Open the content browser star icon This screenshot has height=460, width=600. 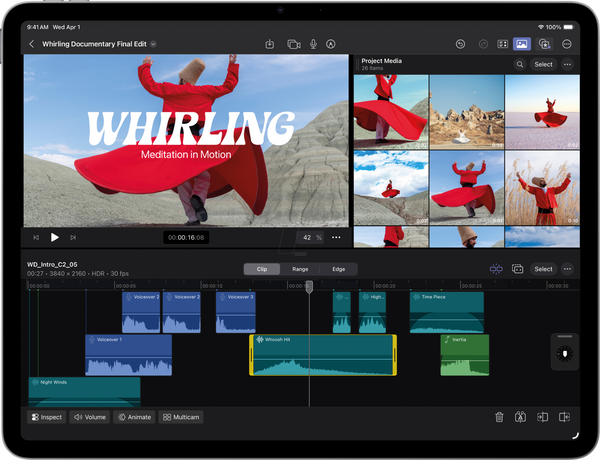pos(544,44)
